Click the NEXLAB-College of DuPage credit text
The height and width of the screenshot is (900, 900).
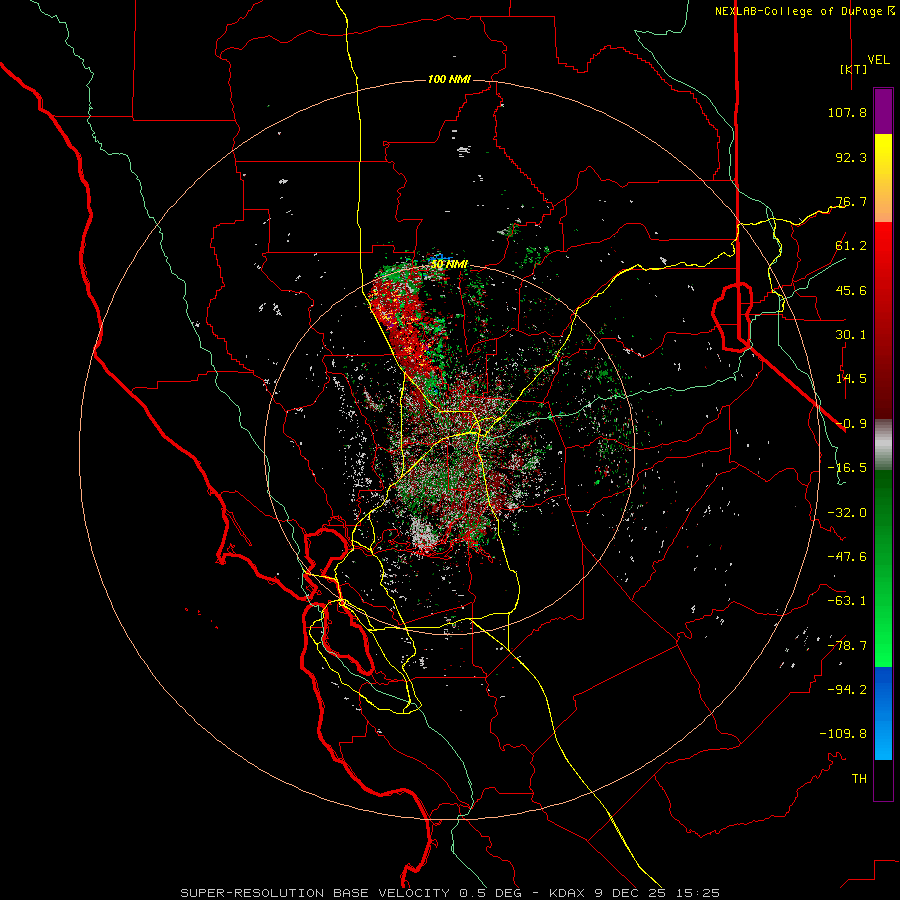click(x=800, y=11)
